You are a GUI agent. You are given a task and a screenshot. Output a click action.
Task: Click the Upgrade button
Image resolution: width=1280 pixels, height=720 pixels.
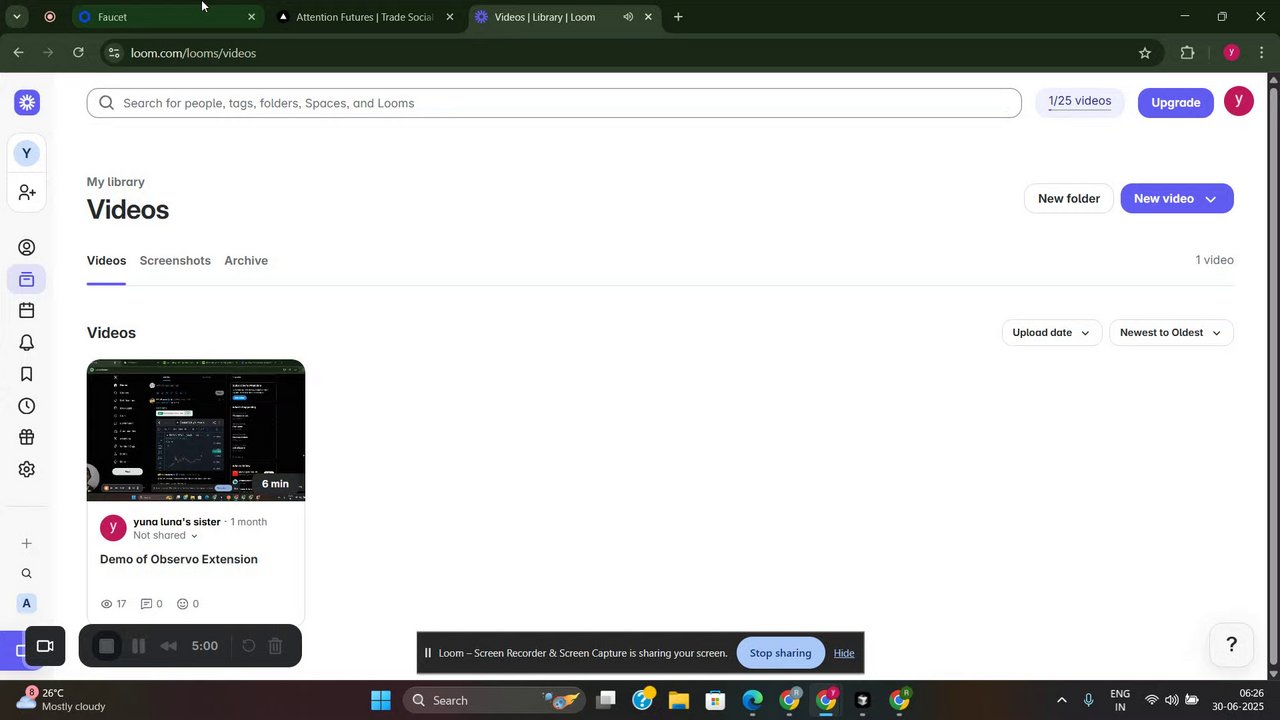click(x=1176, y=102)
